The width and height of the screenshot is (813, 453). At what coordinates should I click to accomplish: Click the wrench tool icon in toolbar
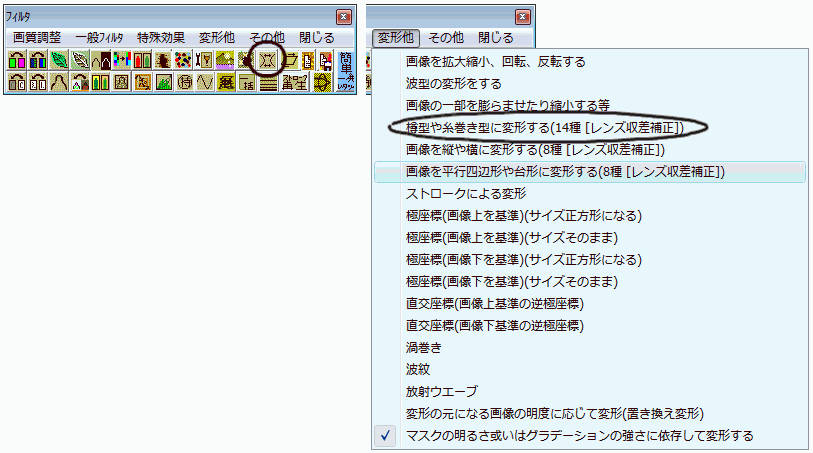pyautogui.click(x=205, y=60)
